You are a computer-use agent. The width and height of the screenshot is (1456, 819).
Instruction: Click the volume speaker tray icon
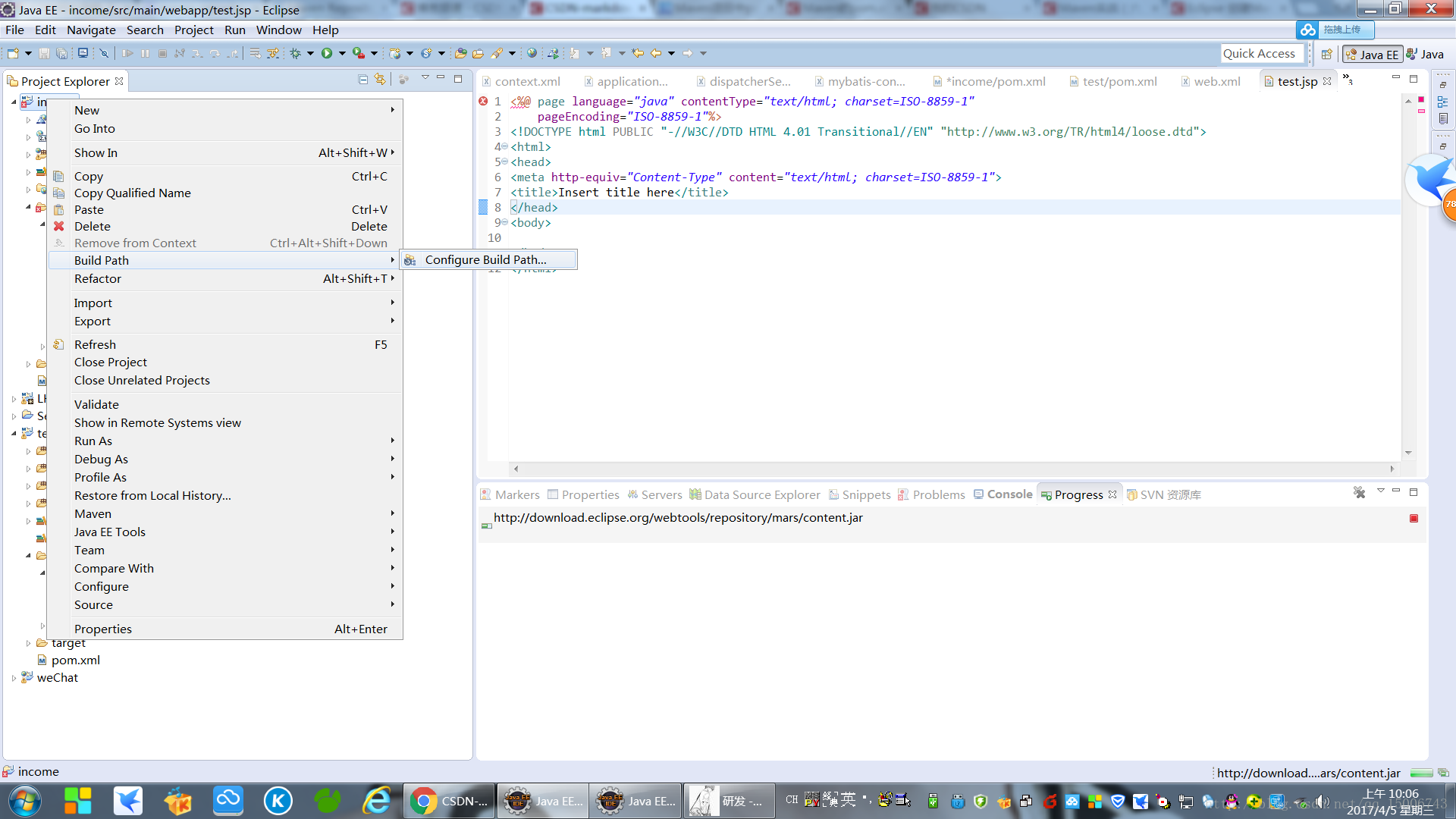tap(1322, 802)
